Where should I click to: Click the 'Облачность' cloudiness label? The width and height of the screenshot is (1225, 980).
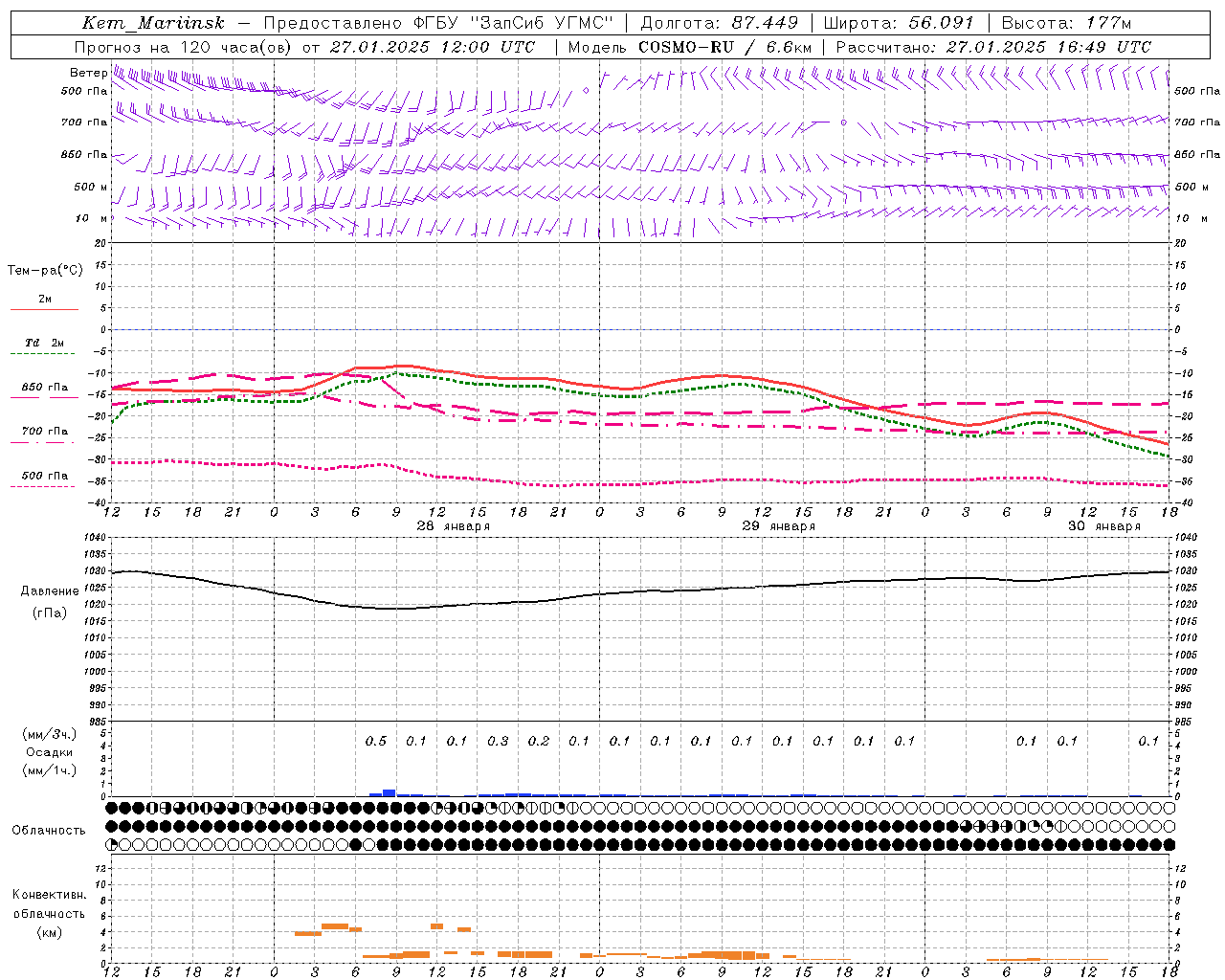coord(49,830)
